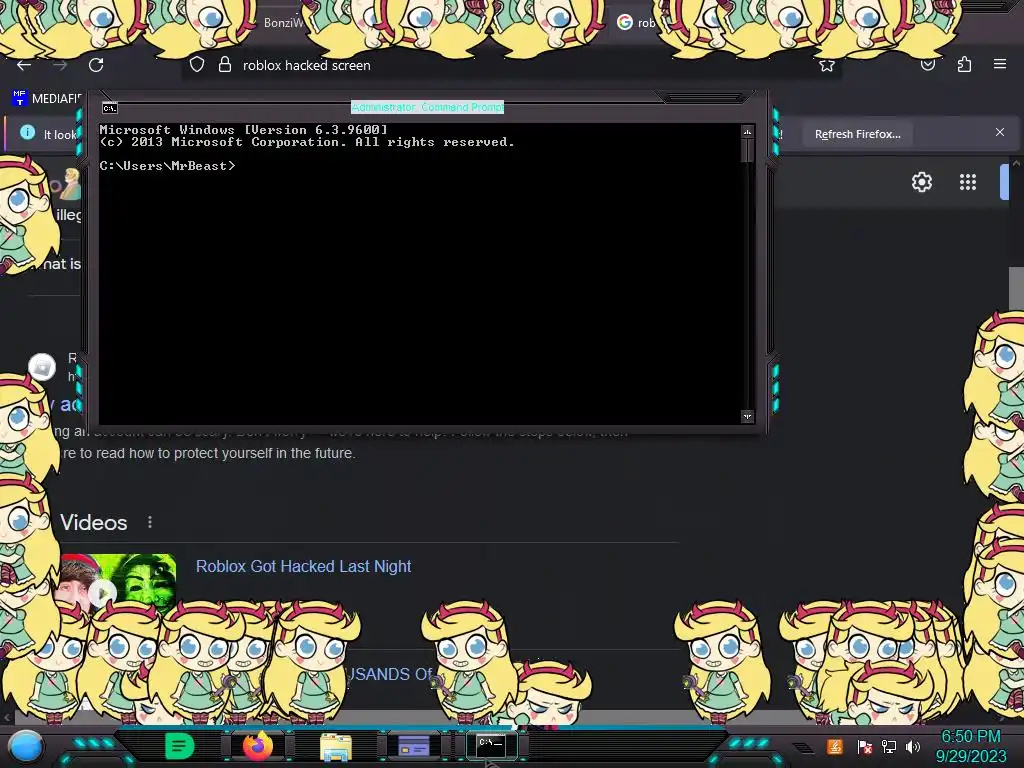Image resolution: width=1024 pixels, height=768 pixels.
Task: Click the Java tray icon
Action: [835, 746]
